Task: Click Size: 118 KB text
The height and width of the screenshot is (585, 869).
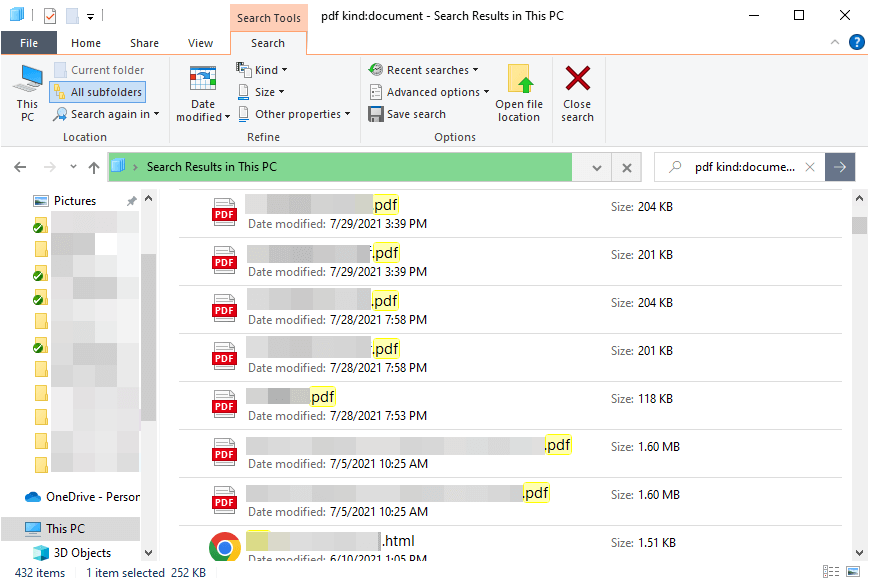Action: click(x=642, y=399)
